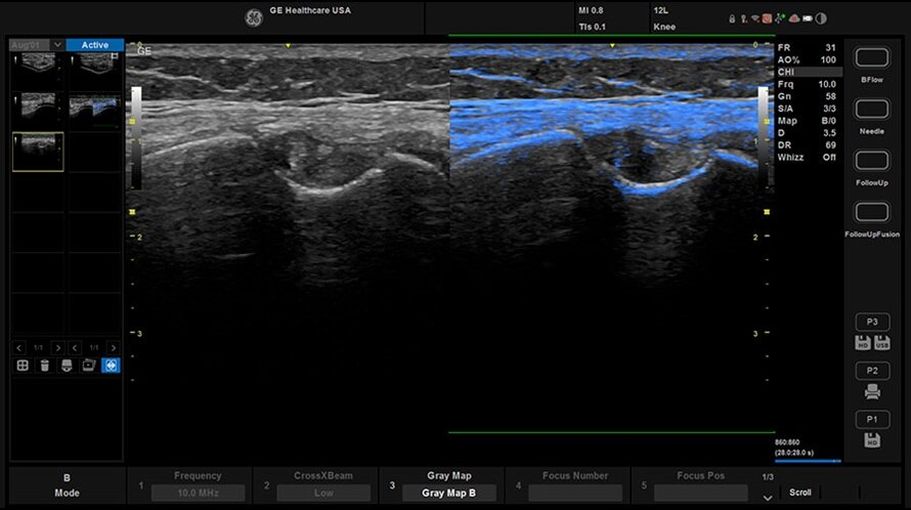
Task: Click the HD save icon under P1
Action: tap(872, 440)
